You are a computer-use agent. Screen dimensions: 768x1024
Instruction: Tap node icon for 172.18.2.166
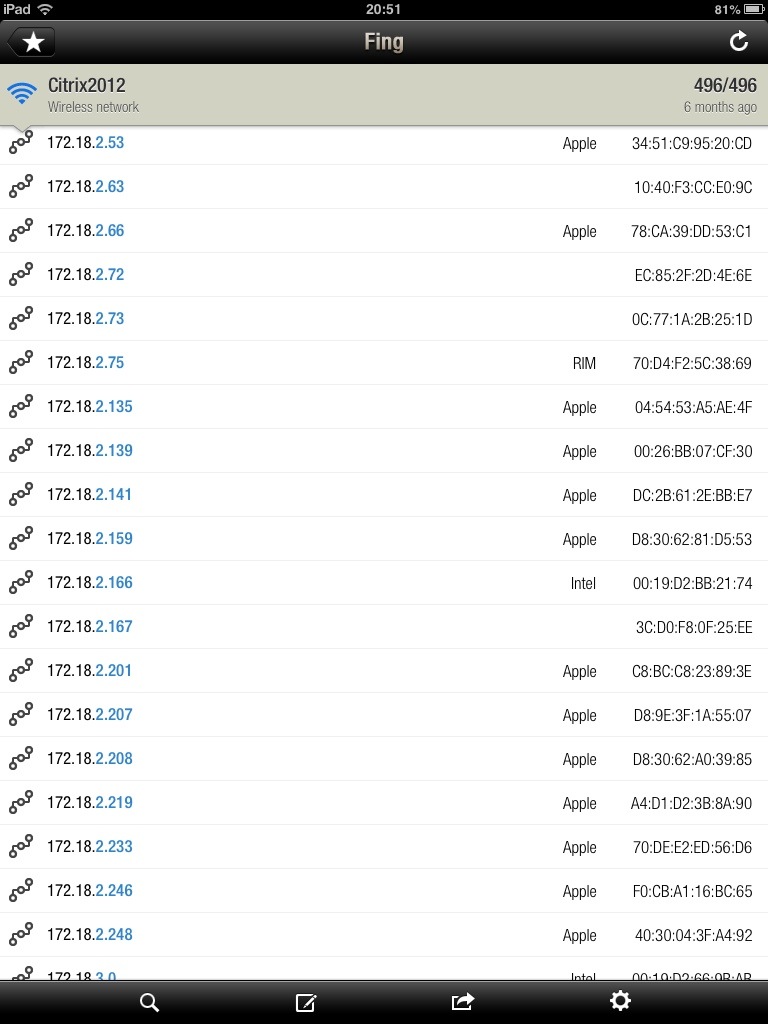(21, 583)
